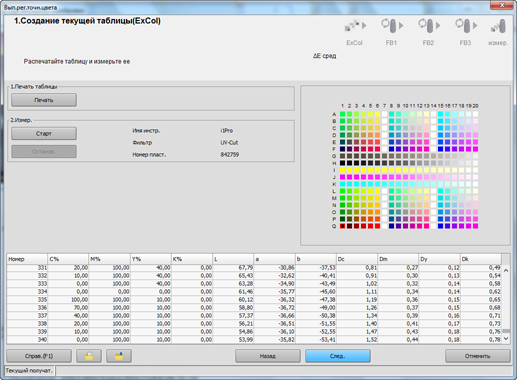Click the Печать button

[x=44, y=100]
